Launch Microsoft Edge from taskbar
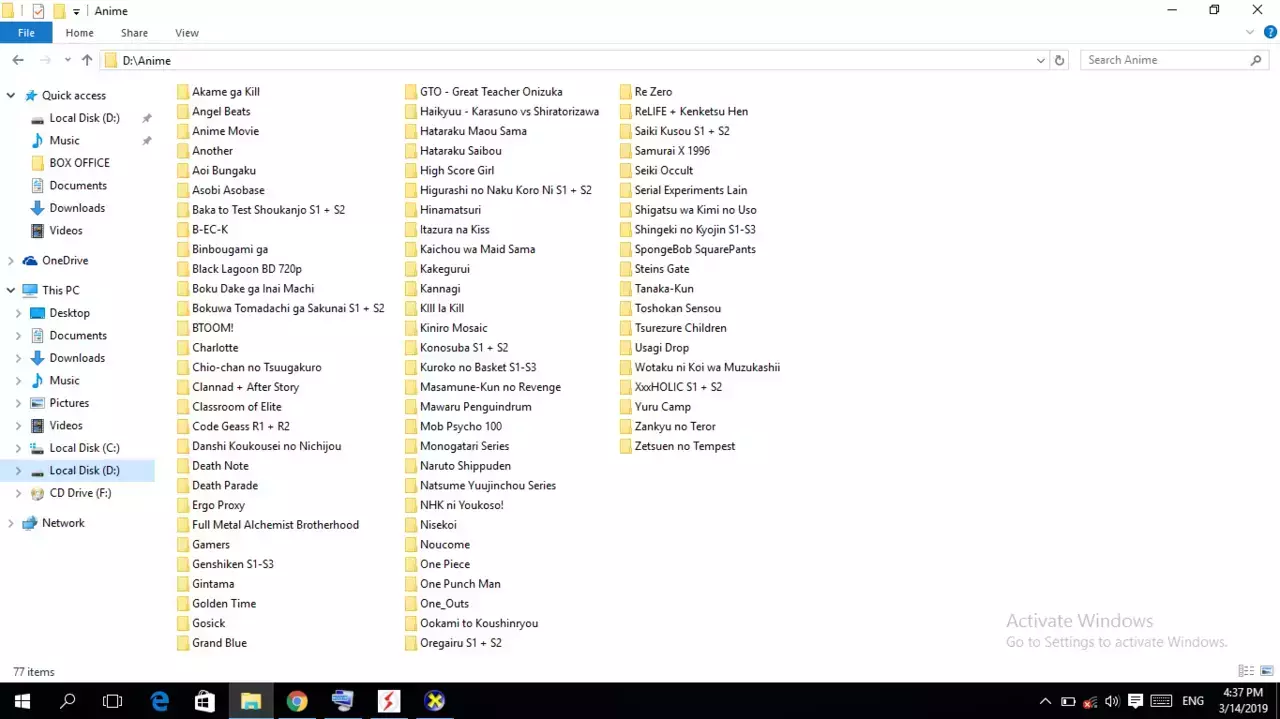Viewport: 1280px width, 719px height. tap(159, 701)
